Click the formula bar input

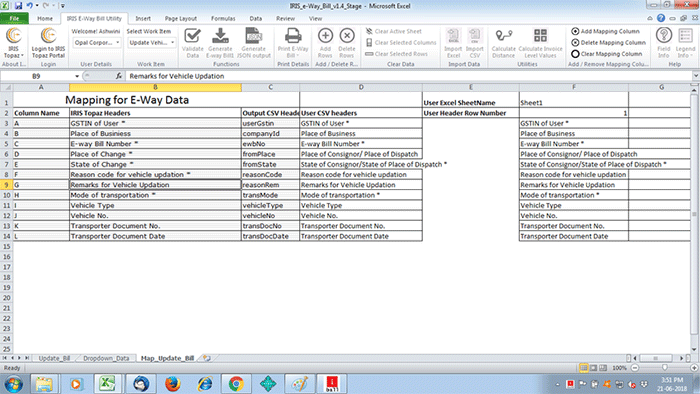tap(408, 76)
